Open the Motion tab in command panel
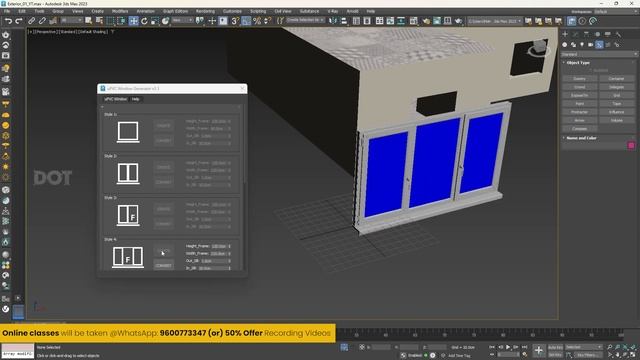This screenshot has height=360, width=640. [x=597, y=35]
